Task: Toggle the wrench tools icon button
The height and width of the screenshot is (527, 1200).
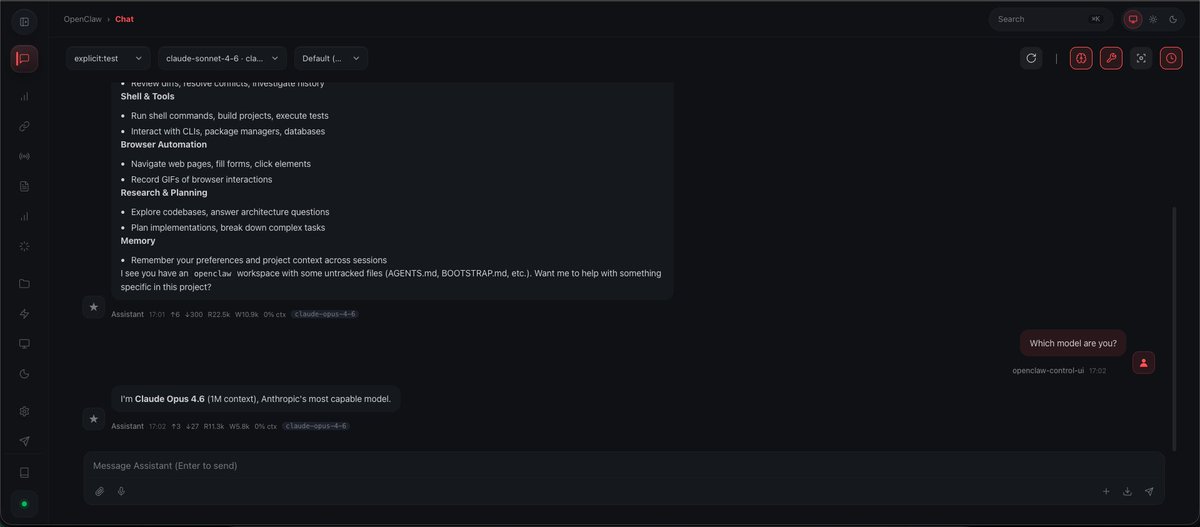Action: 1111,58
